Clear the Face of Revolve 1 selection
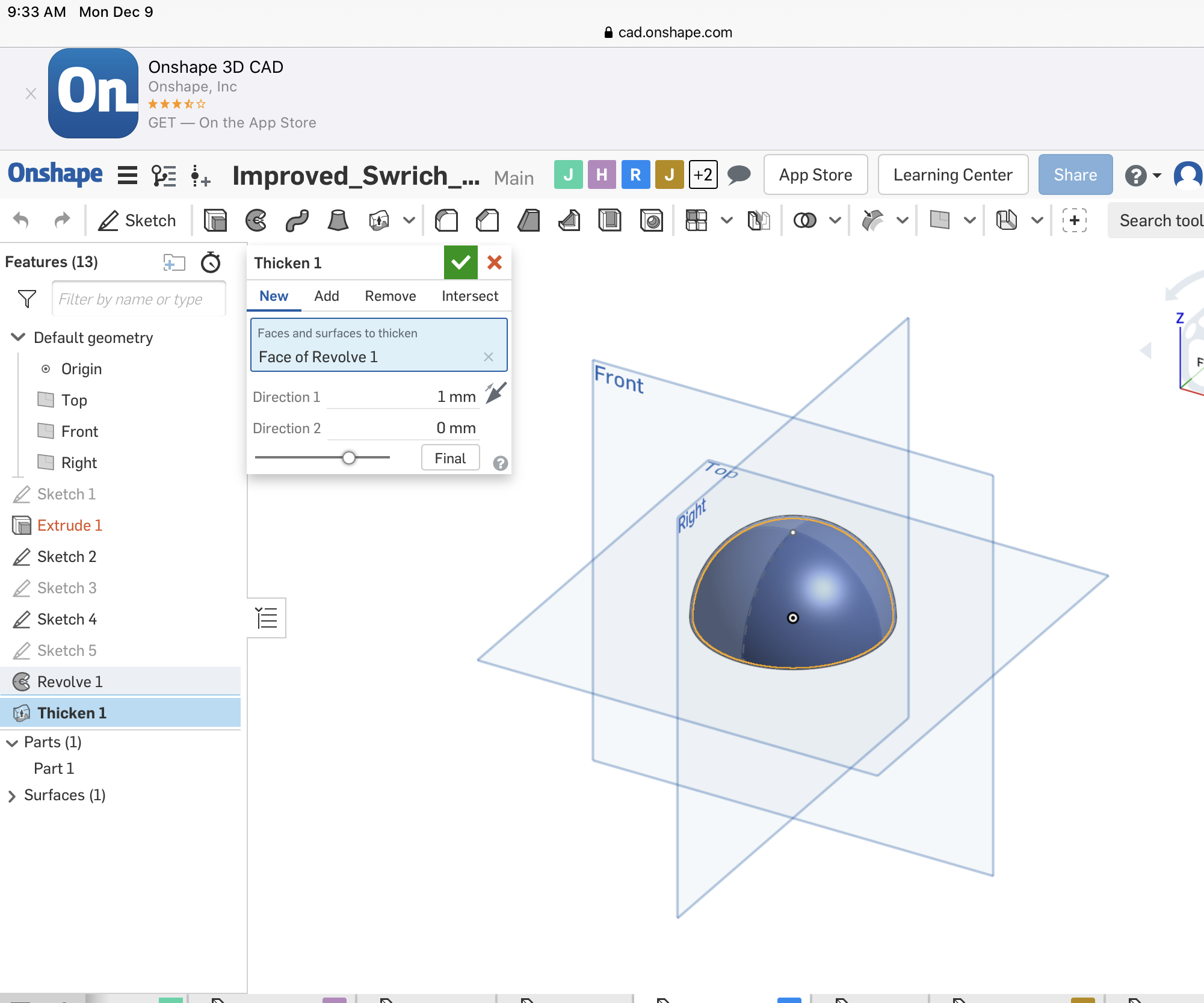The height and width of the screenshot is (1003, 1204). coord(489,356)
